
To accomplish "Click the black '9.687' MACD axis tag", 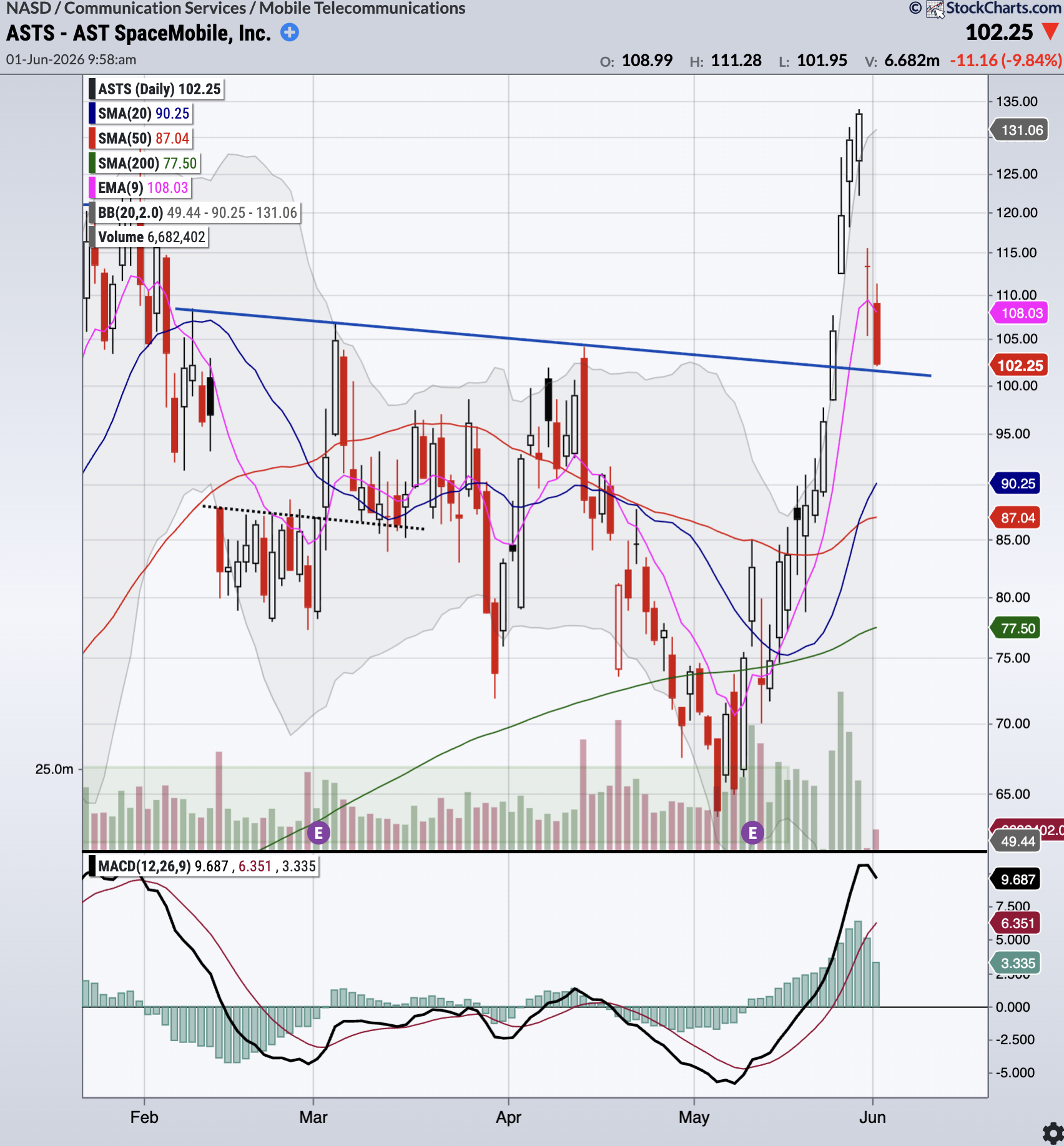I will [x=1017, y=879].
